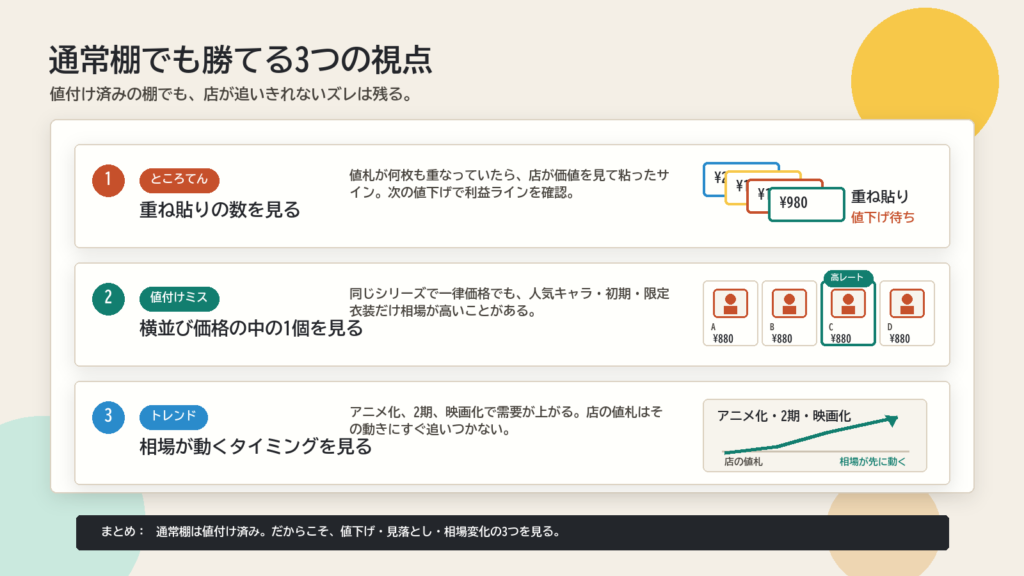Click the heading 重ね貼りの数を見る
This screenshot has width=1024, height=576.
click(220, 210)
